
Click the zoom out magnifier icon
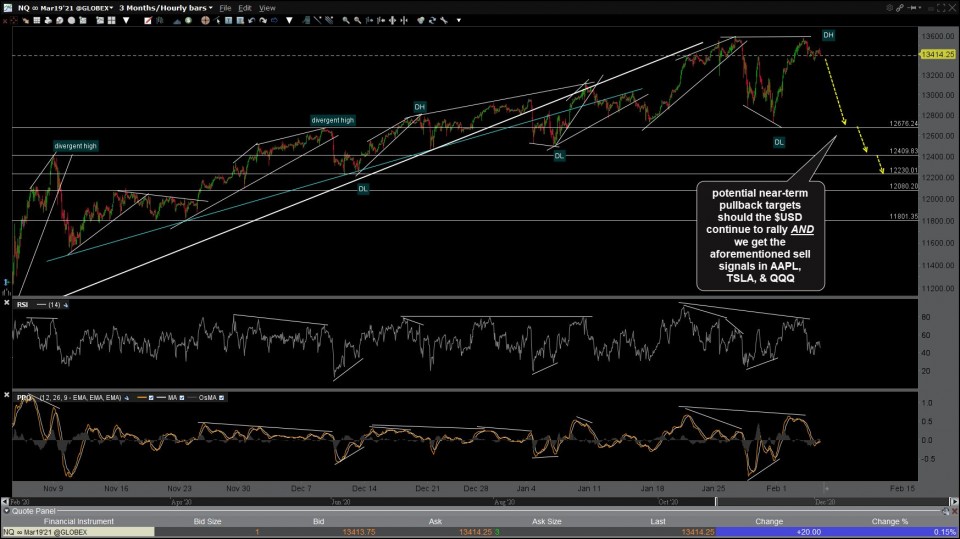coord(357,20)
